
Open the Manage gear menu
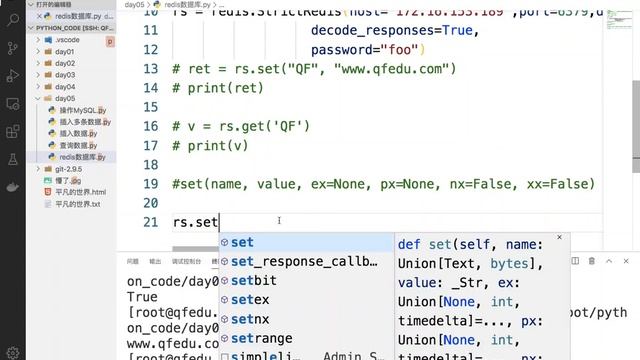(13, 353)
